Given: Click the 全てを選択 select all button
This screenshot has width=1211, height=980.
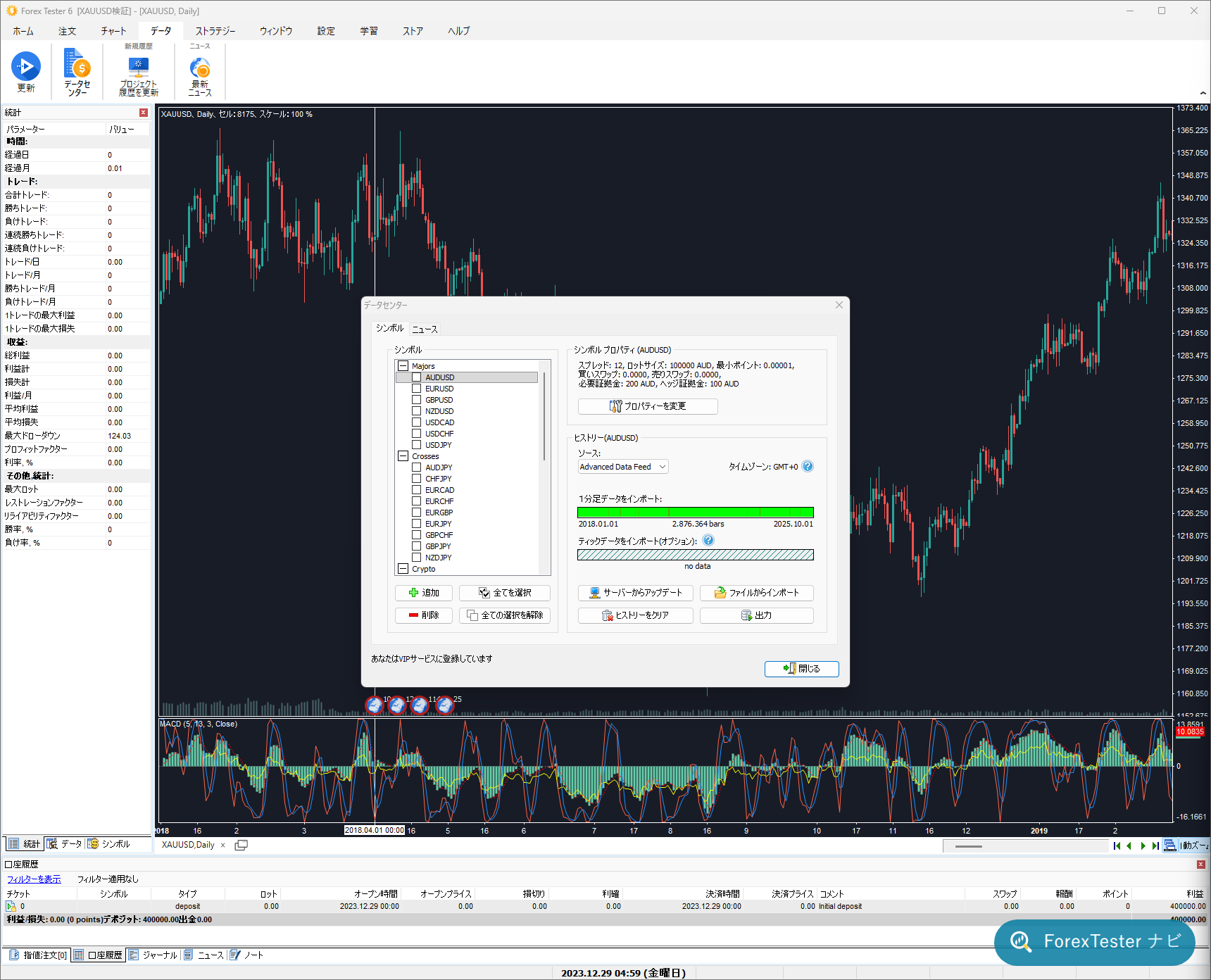Looking at the screenshot, I should click(505, 593).
